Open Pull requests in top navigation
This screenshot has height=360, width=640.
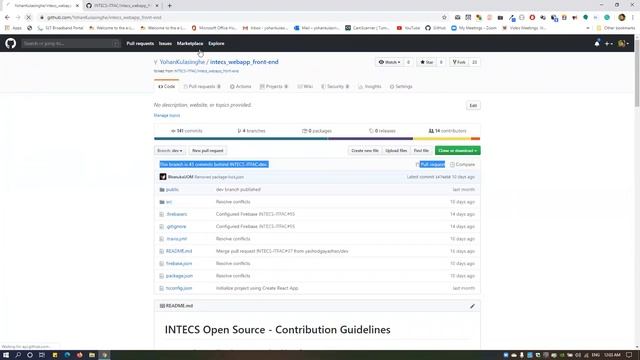click(140, 43)
